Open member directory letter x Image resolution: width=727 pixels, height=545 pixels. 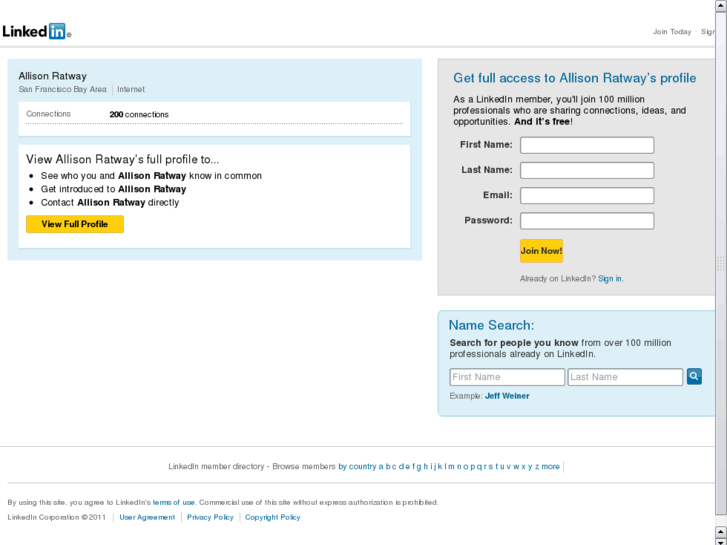tap(523, 467)
